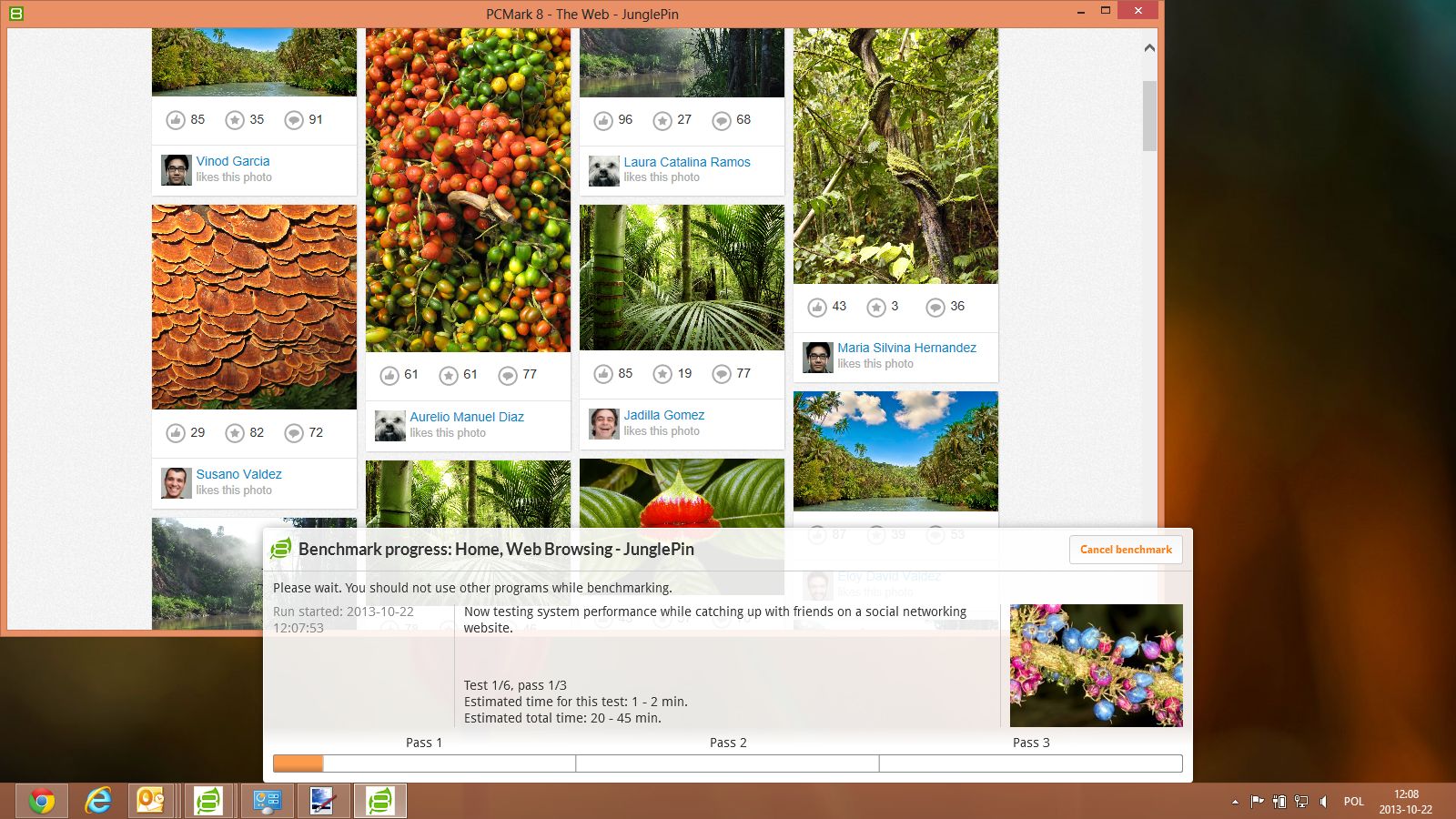Open Jadilla Gomez profile link
Image resolution: width=1456 pixels, height=819 pixels.
[x=664, y=415]
